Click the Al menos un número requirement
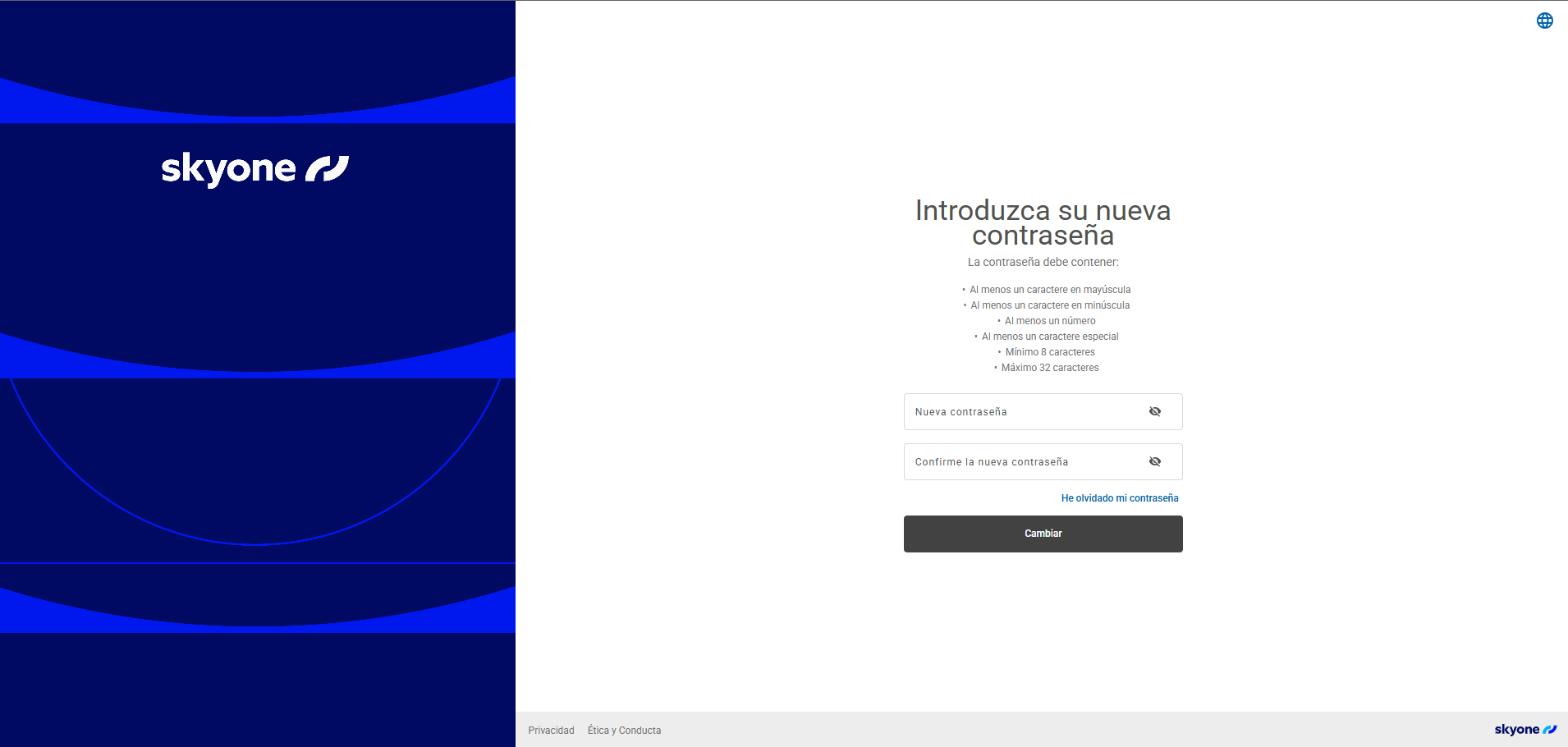1568x747 pixels. pos(1049,321)
